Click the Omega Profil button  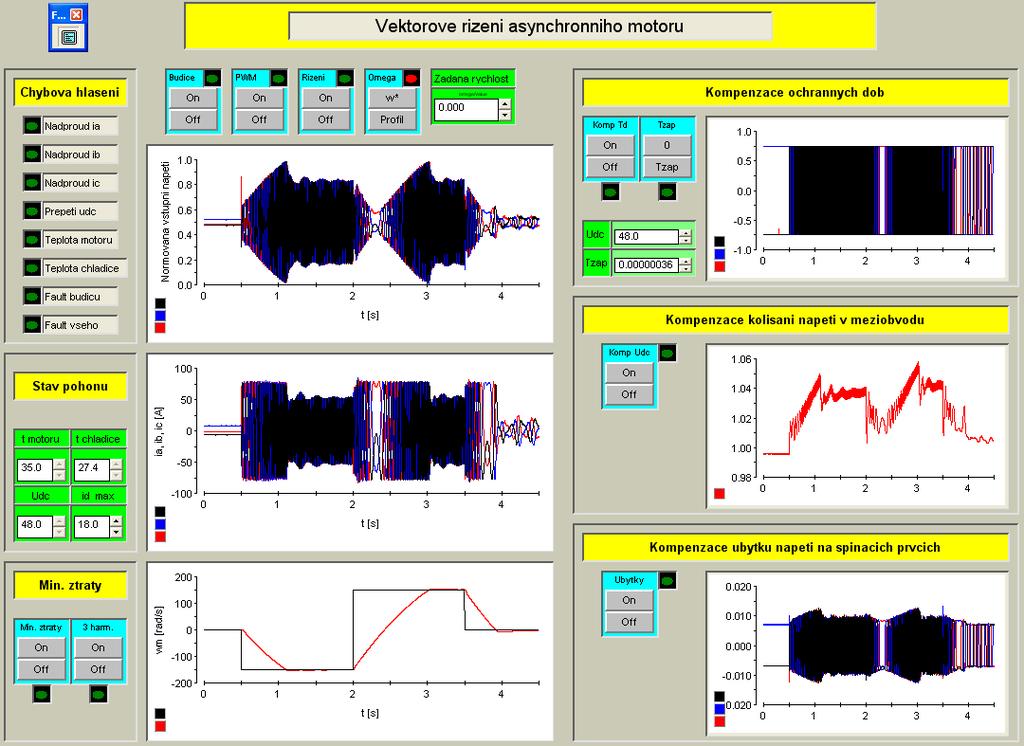[x=392, y=120]
